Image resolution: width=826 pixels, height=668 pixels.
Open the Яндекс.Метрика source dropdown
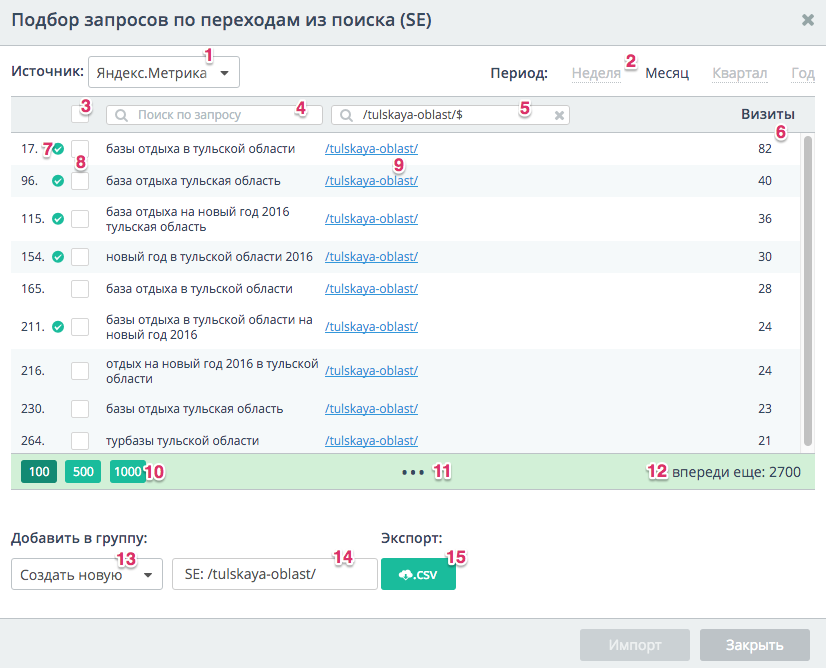click(x=164, y=72)
